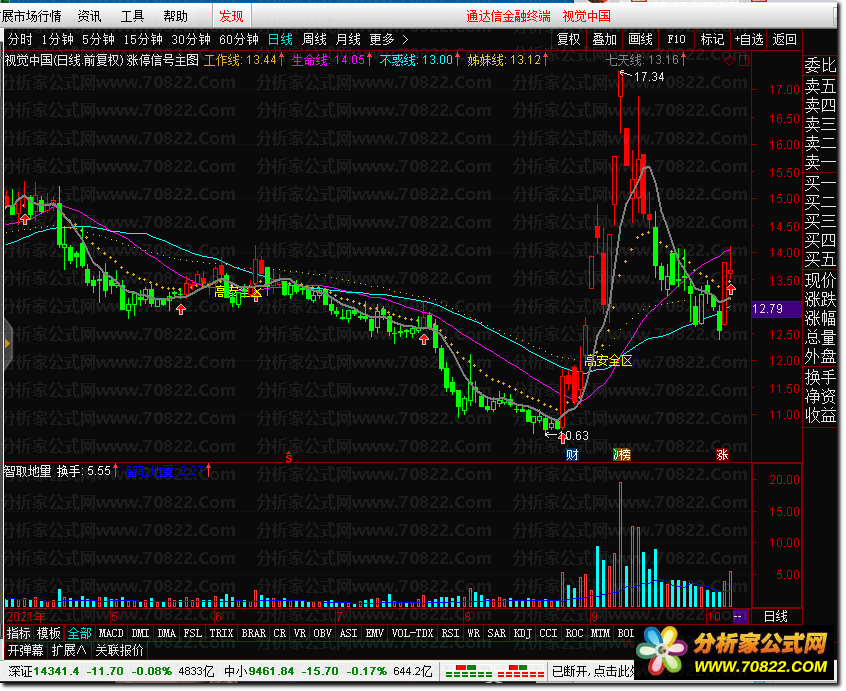846x691 pixels.
Task: Click the 涨 marker below chart
Action: click(722, 455)
